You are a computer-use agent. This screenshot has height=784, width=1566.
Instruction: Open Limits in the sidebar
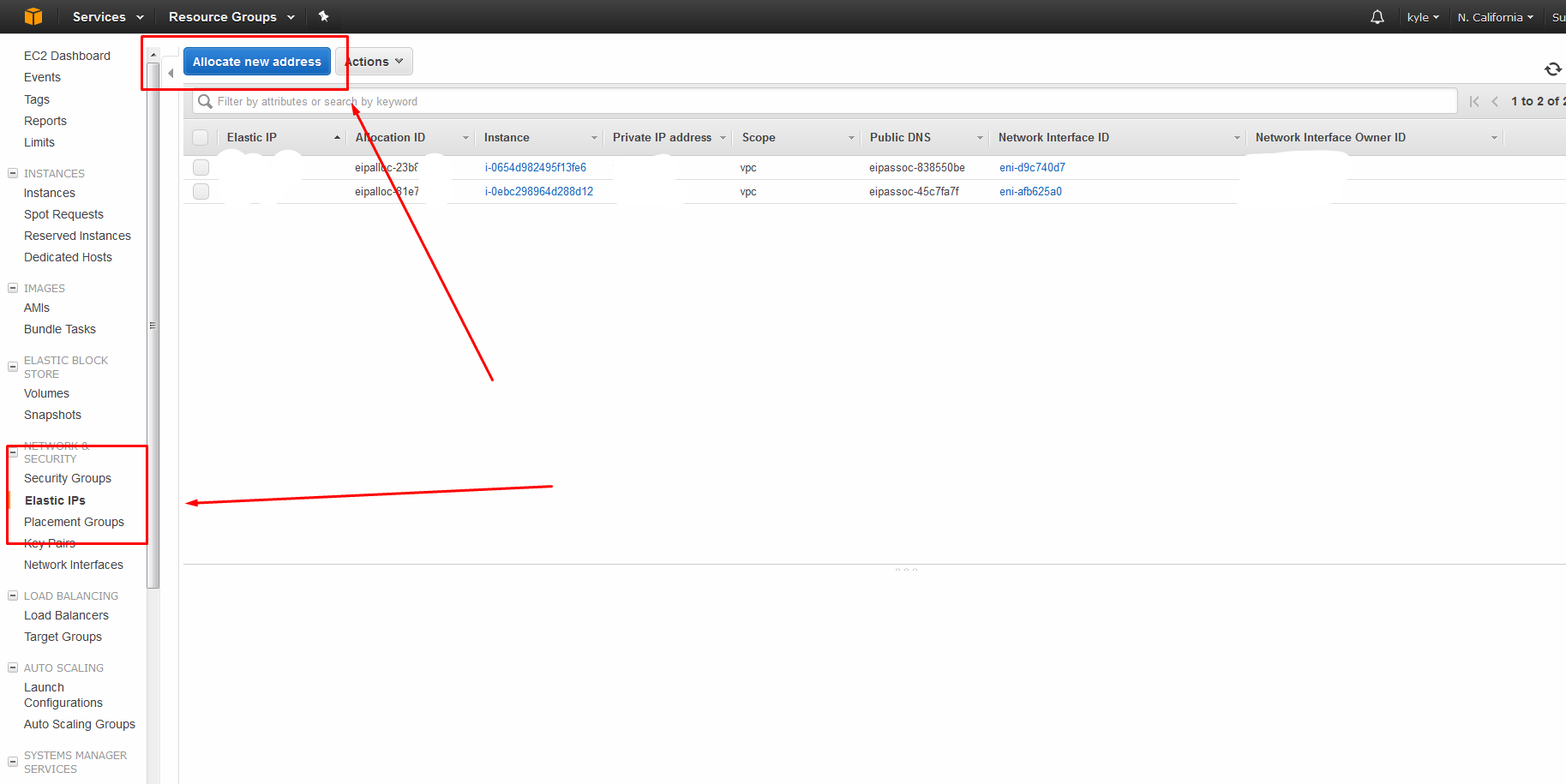point(39,142)
